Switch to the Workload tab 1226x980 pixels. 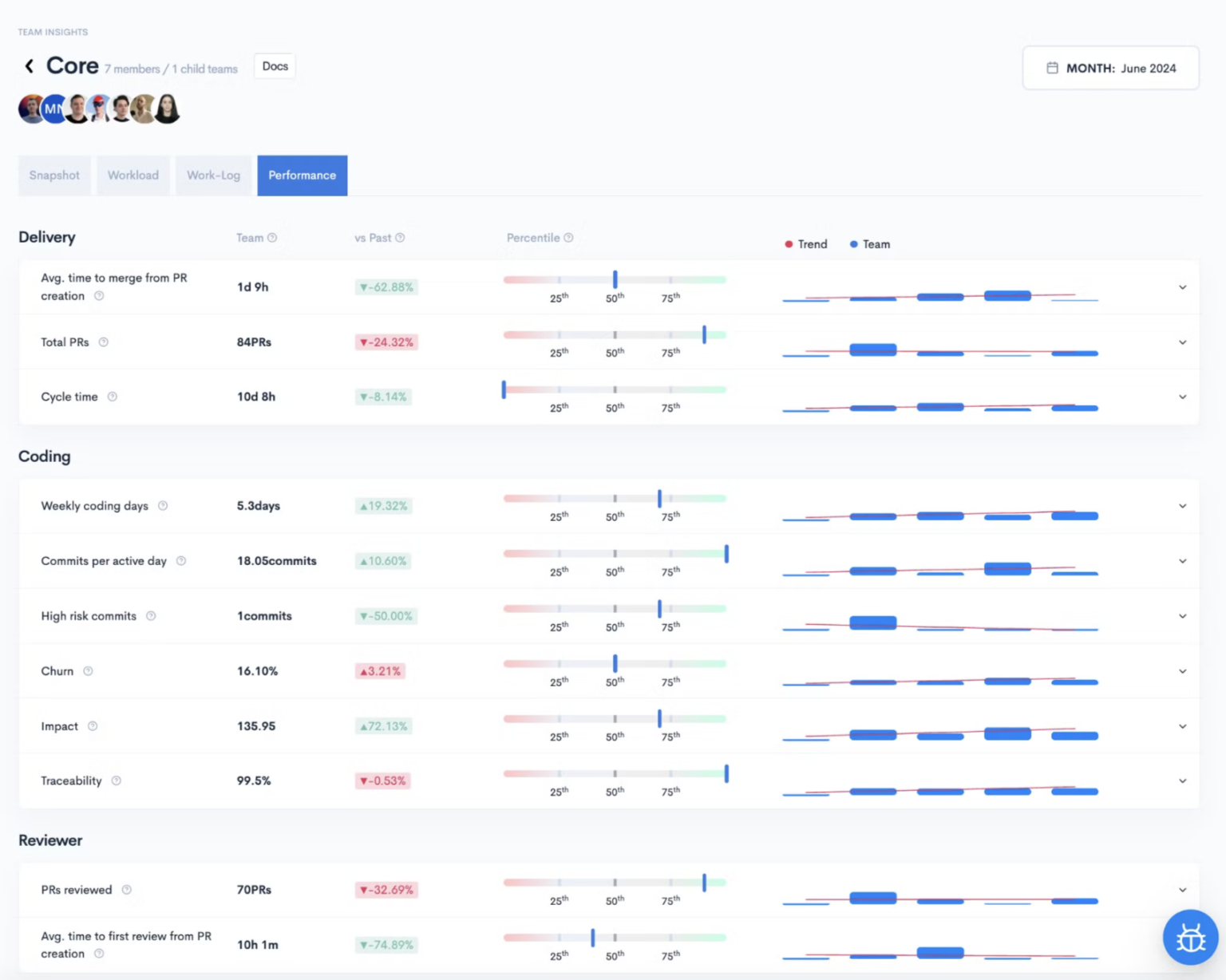[132, 175]
